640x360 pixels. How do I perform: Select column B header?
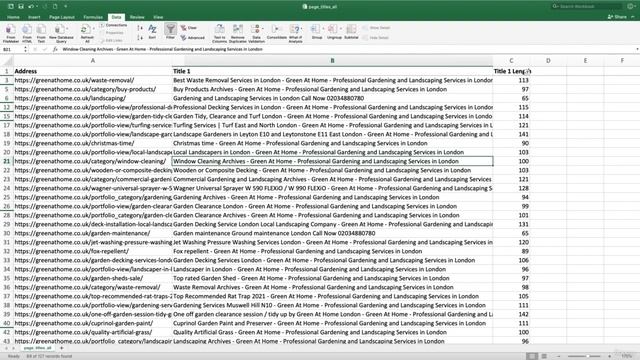(332, 60)
